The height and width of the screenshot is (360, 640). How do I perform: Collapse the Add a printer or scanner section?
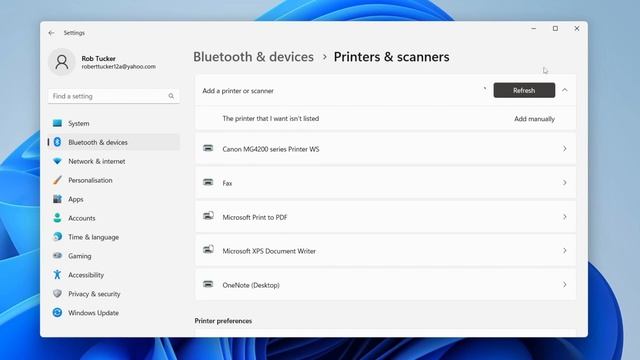pyautogui.click(x=565, y=90)
